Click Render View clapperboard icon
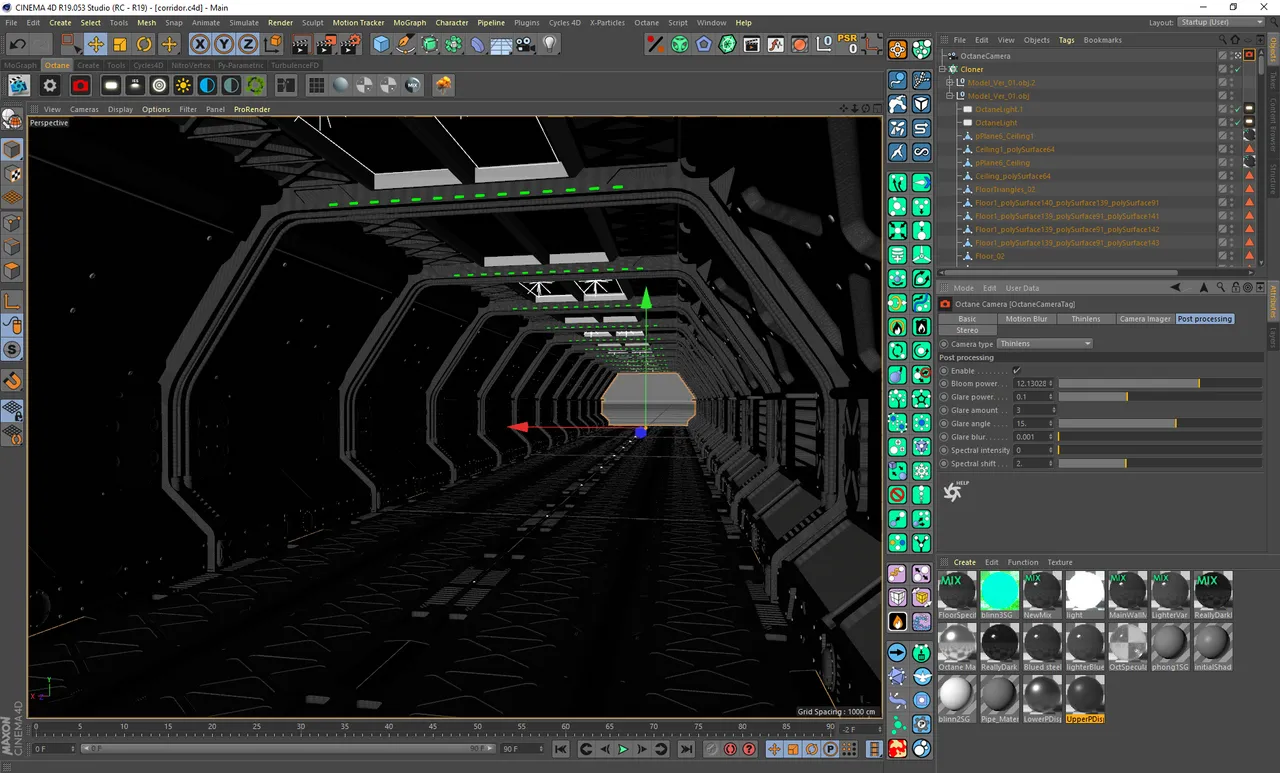Screen dimensions: 1280x773 (x=301, y=44)
